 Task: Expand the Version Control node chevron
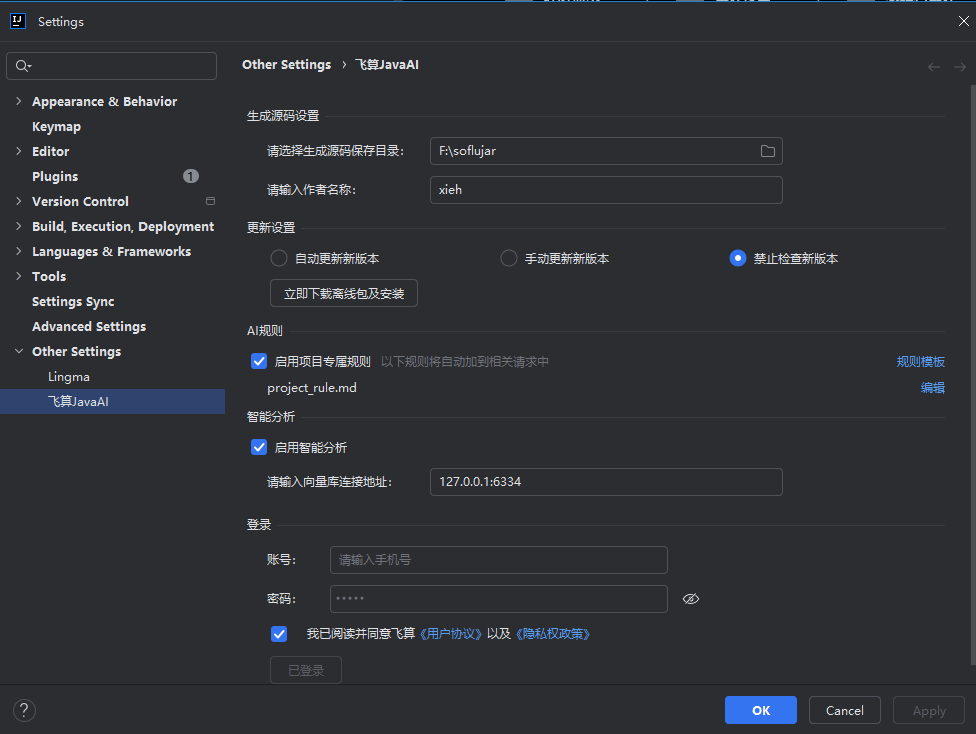click(19, 200)
